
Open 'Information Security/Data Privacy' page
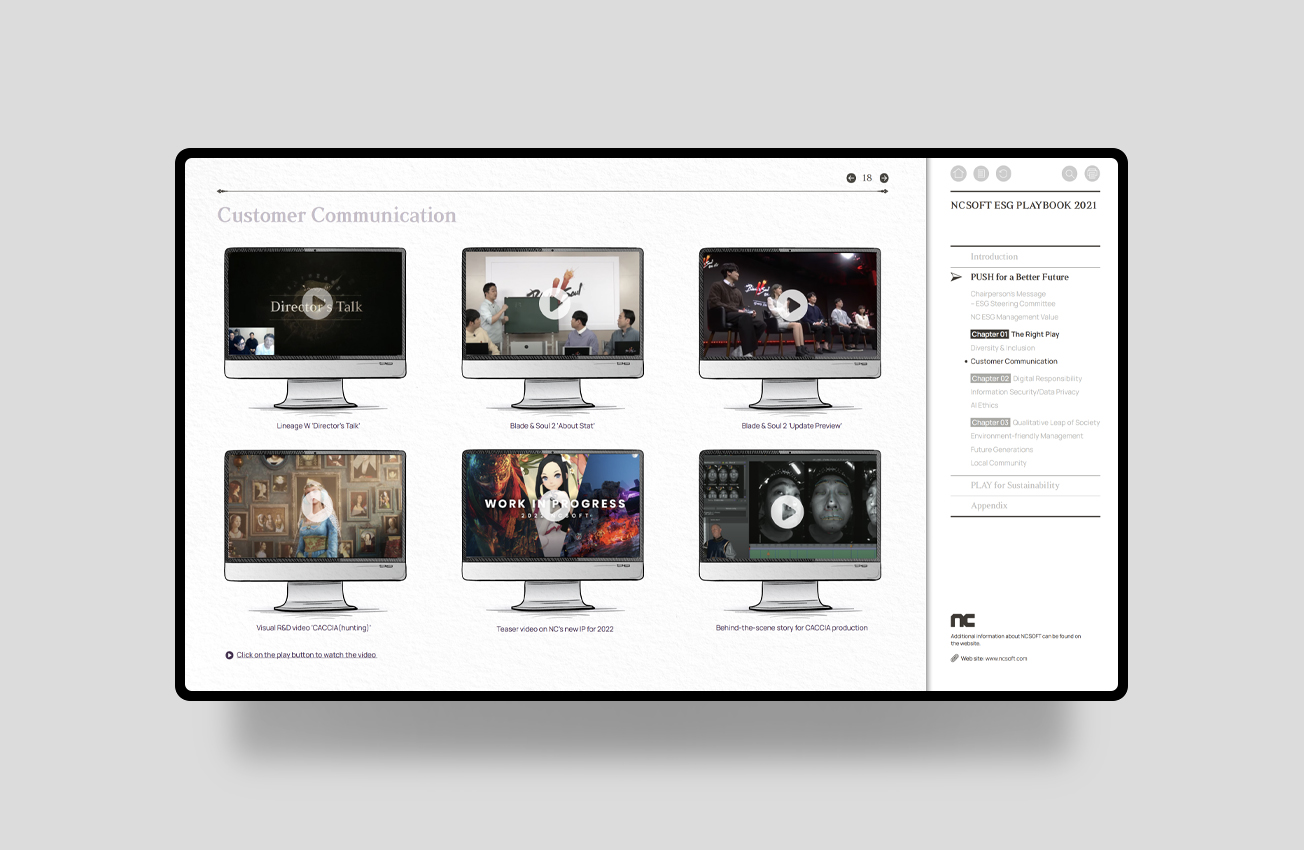(1025, 392)
